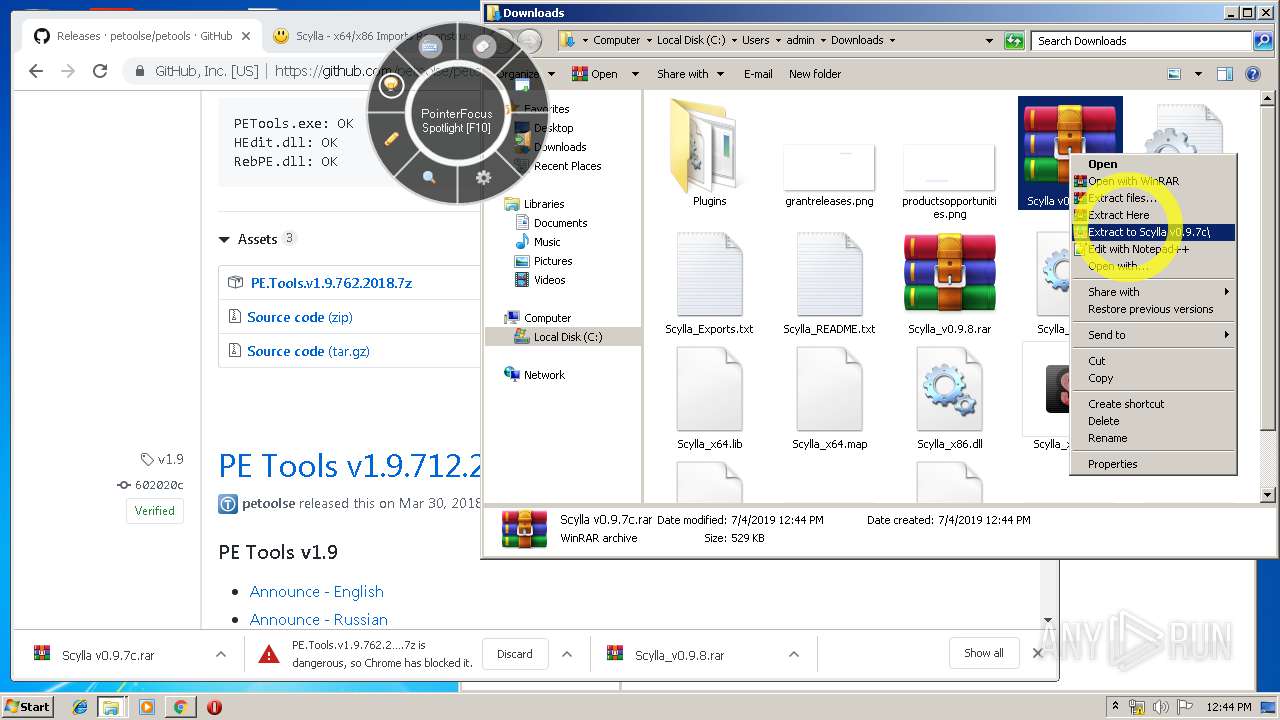1280x720 pixels.
Task: Click the PointerFocus keyboard icon in radial menu
Action: coord(430,47)
